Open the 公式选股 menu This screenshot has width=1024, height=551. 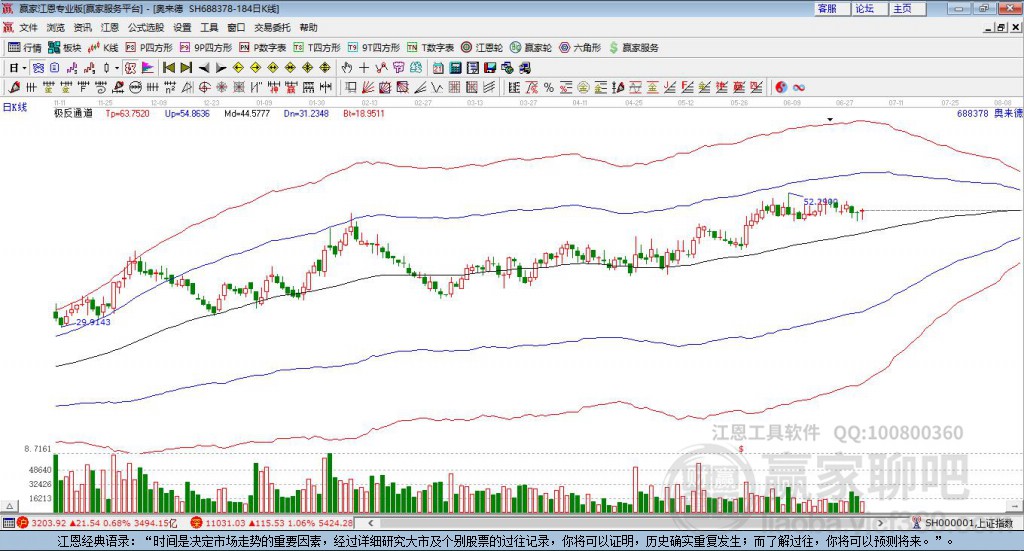[145, 28]
